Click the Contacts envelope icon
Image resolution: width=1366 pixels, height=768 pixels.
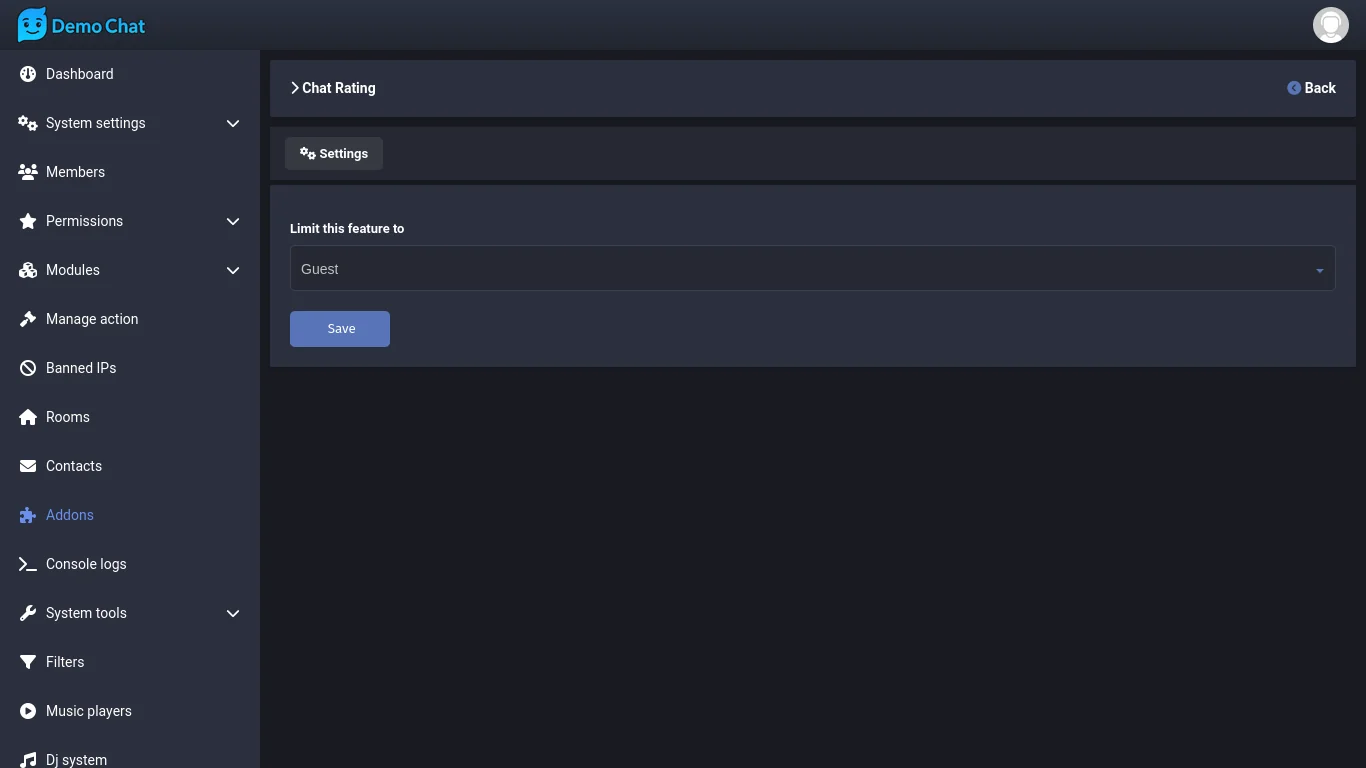[x=28, y=466]
